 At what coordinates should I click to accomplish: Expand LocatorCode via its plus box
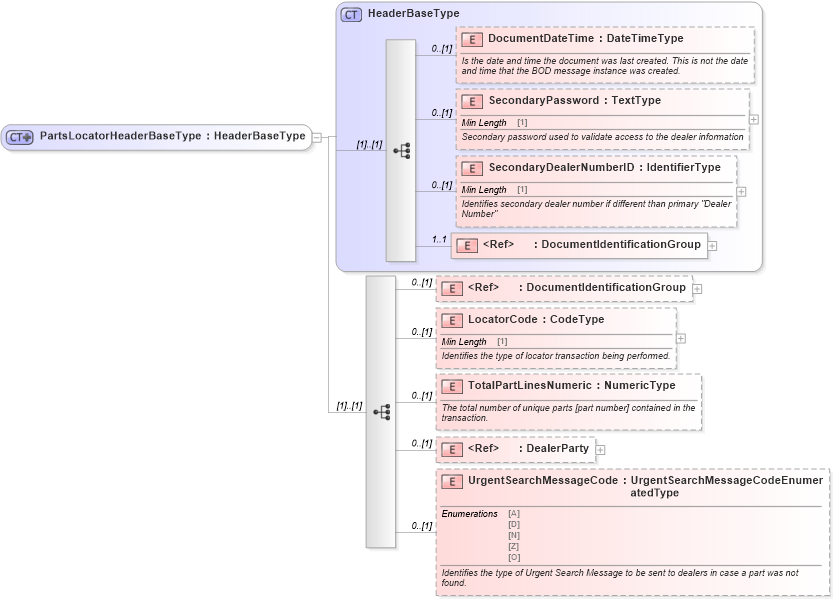pyautogui.click(x=681, y=339)
